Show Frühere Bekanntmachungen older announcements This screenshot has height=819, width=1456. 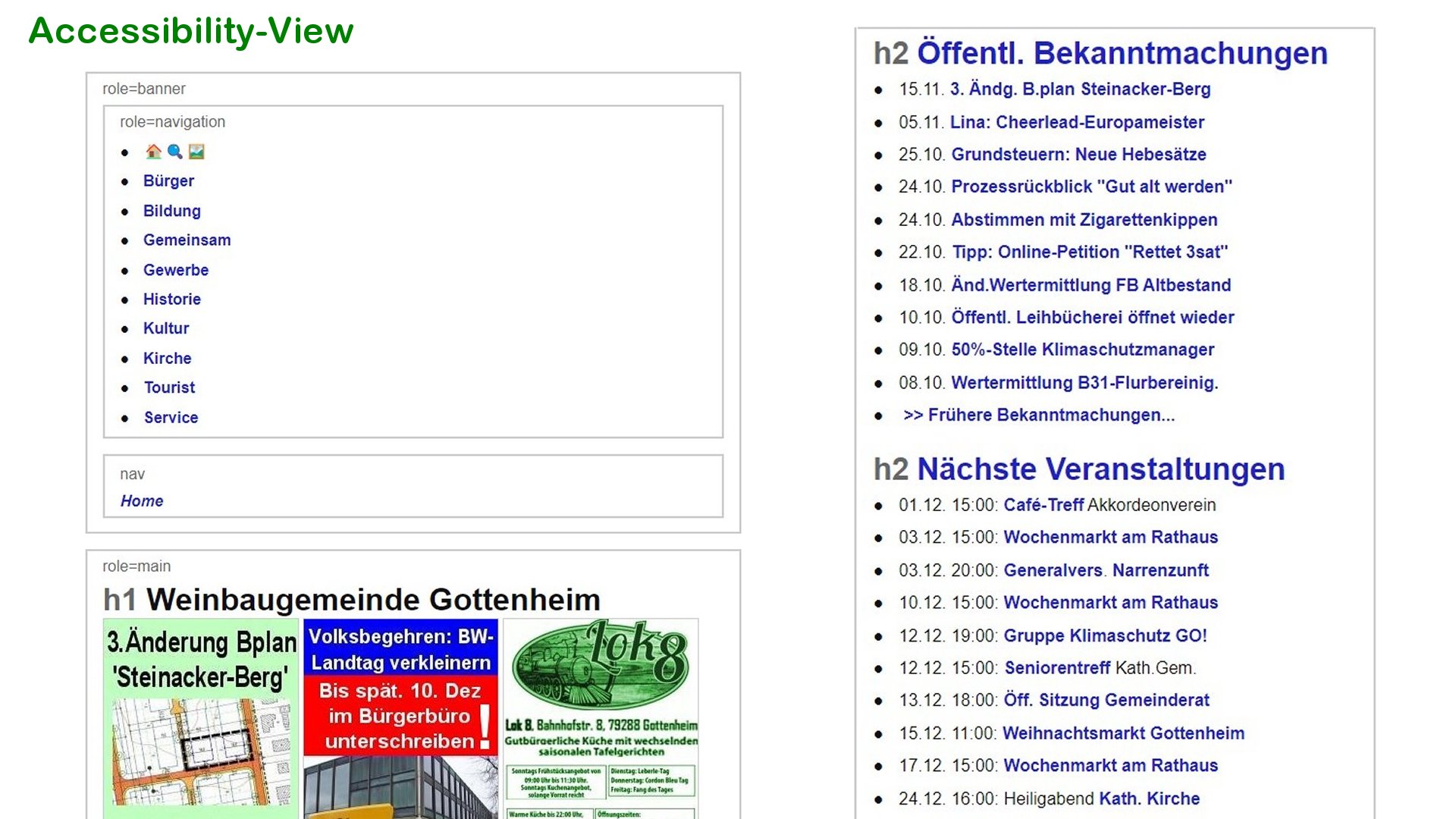point(1039,416)
